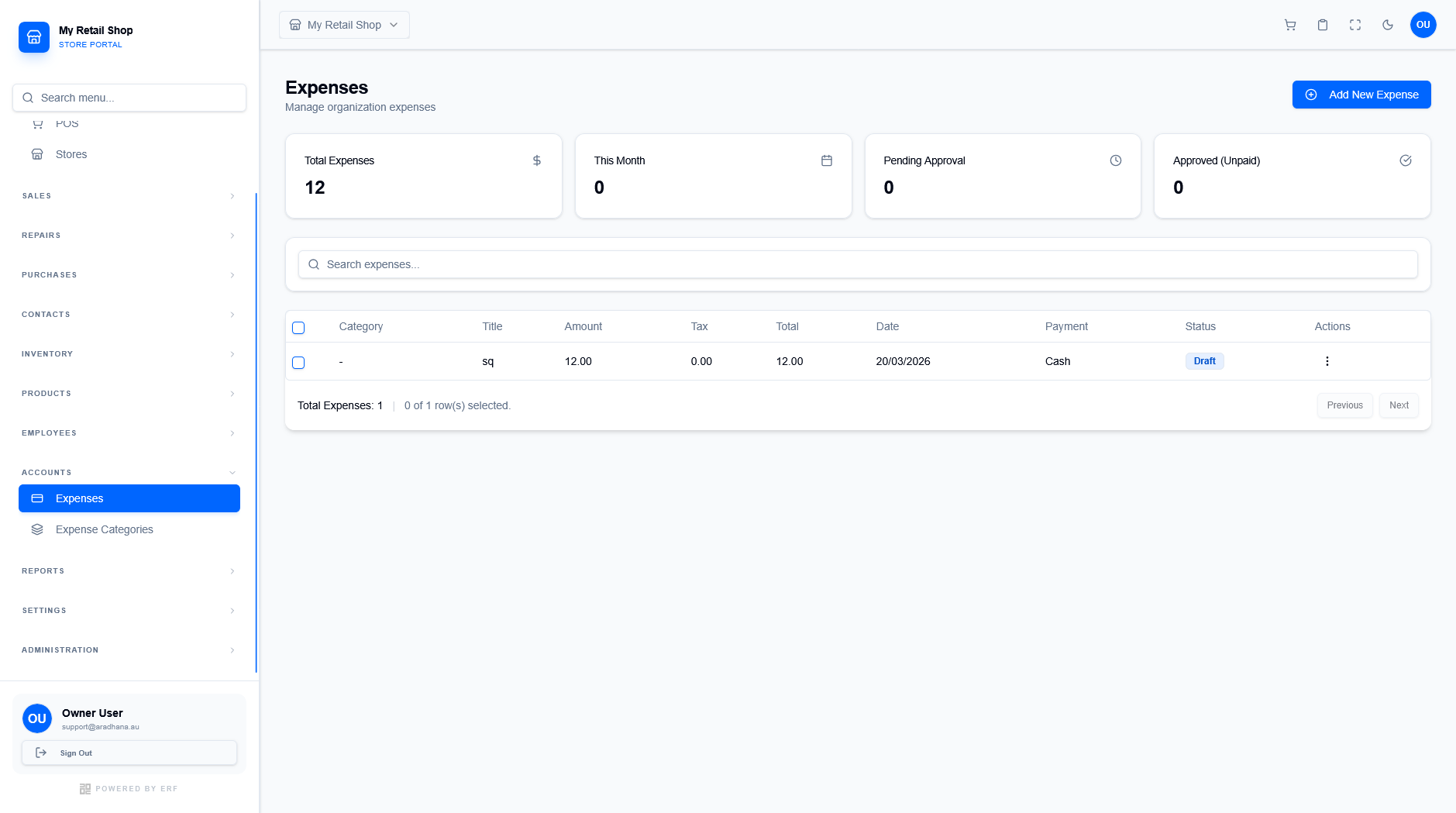Open the My Retail Shop store switcher dropdown
This screenshot has height=813, width=1456.
click(343, 24)
